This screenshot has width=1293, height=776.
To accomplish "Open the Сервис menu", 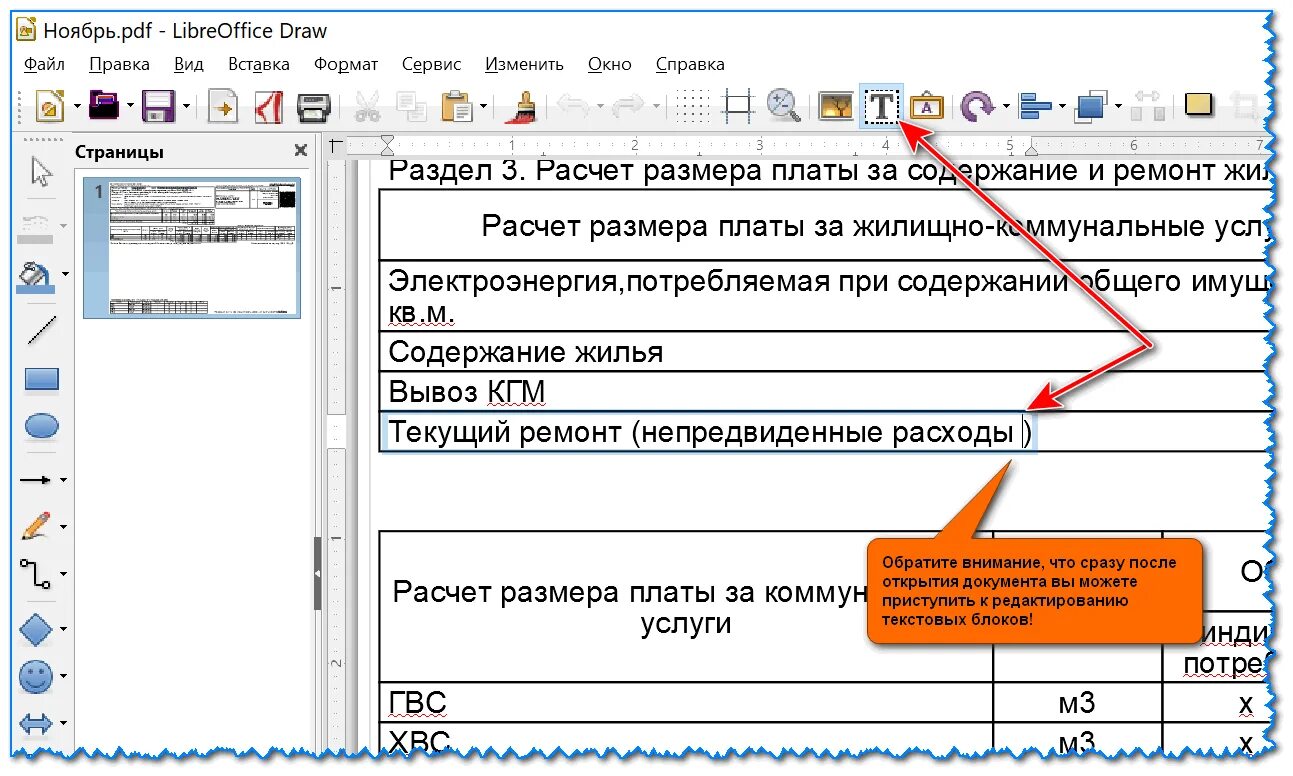I will click(x=431, y=64).
